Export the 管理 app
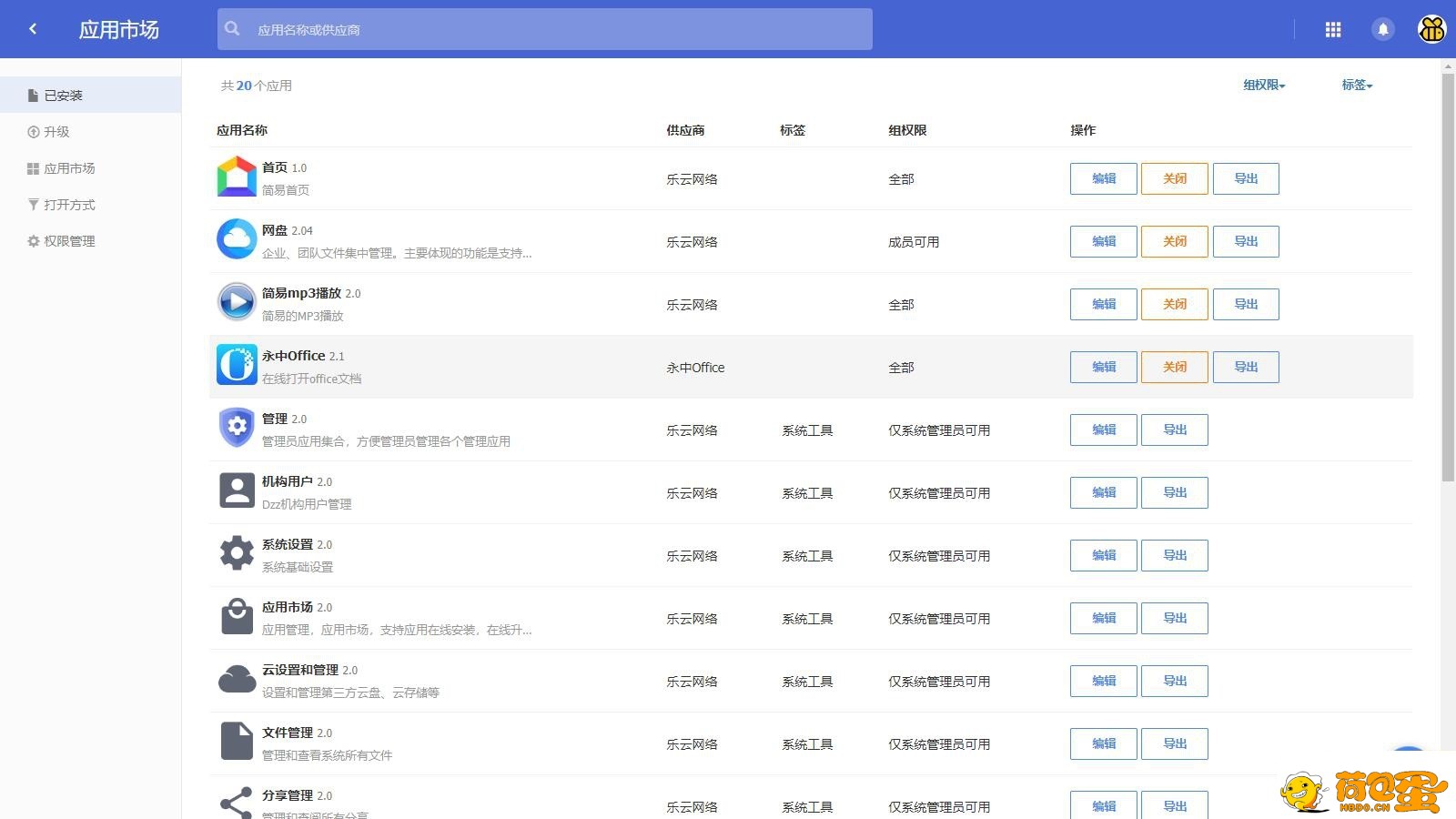 [1174, 430]
